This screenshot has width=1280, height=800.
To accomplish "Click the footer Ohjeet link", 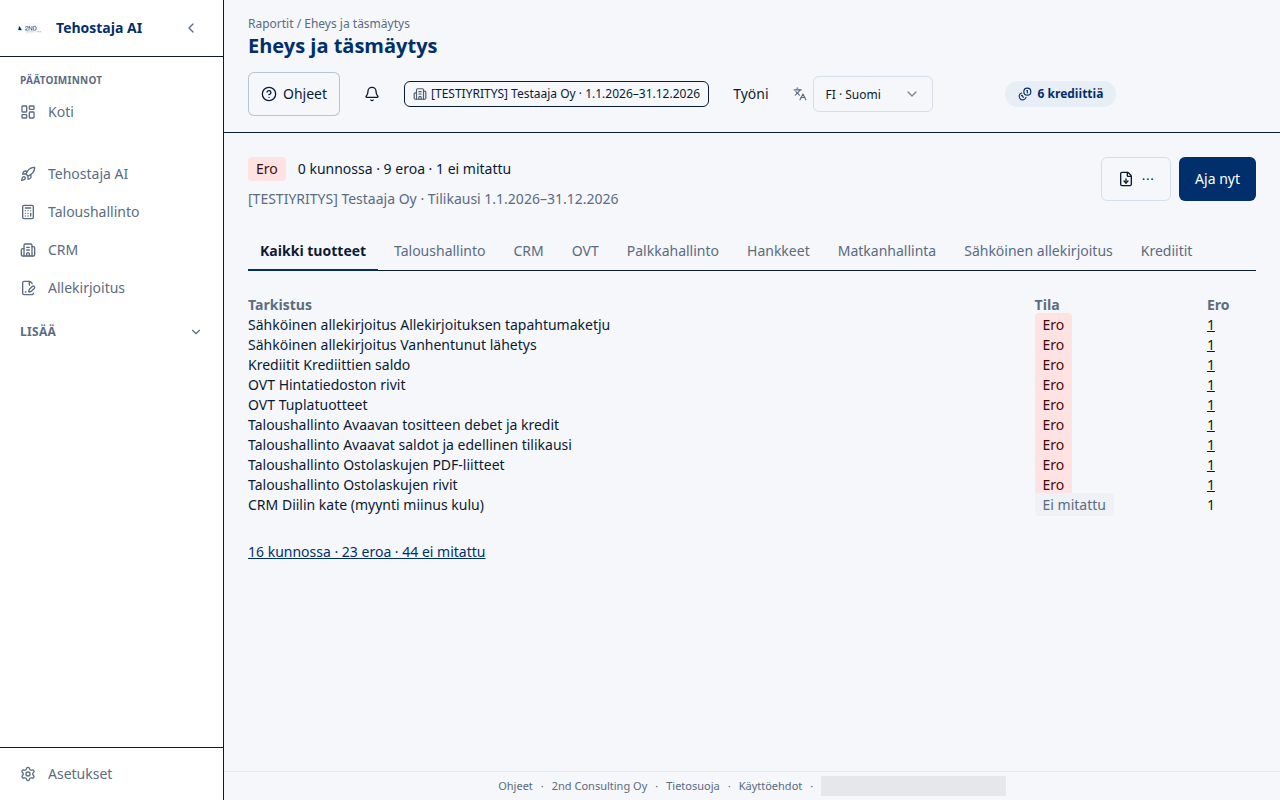I will (x=516, y=786).
